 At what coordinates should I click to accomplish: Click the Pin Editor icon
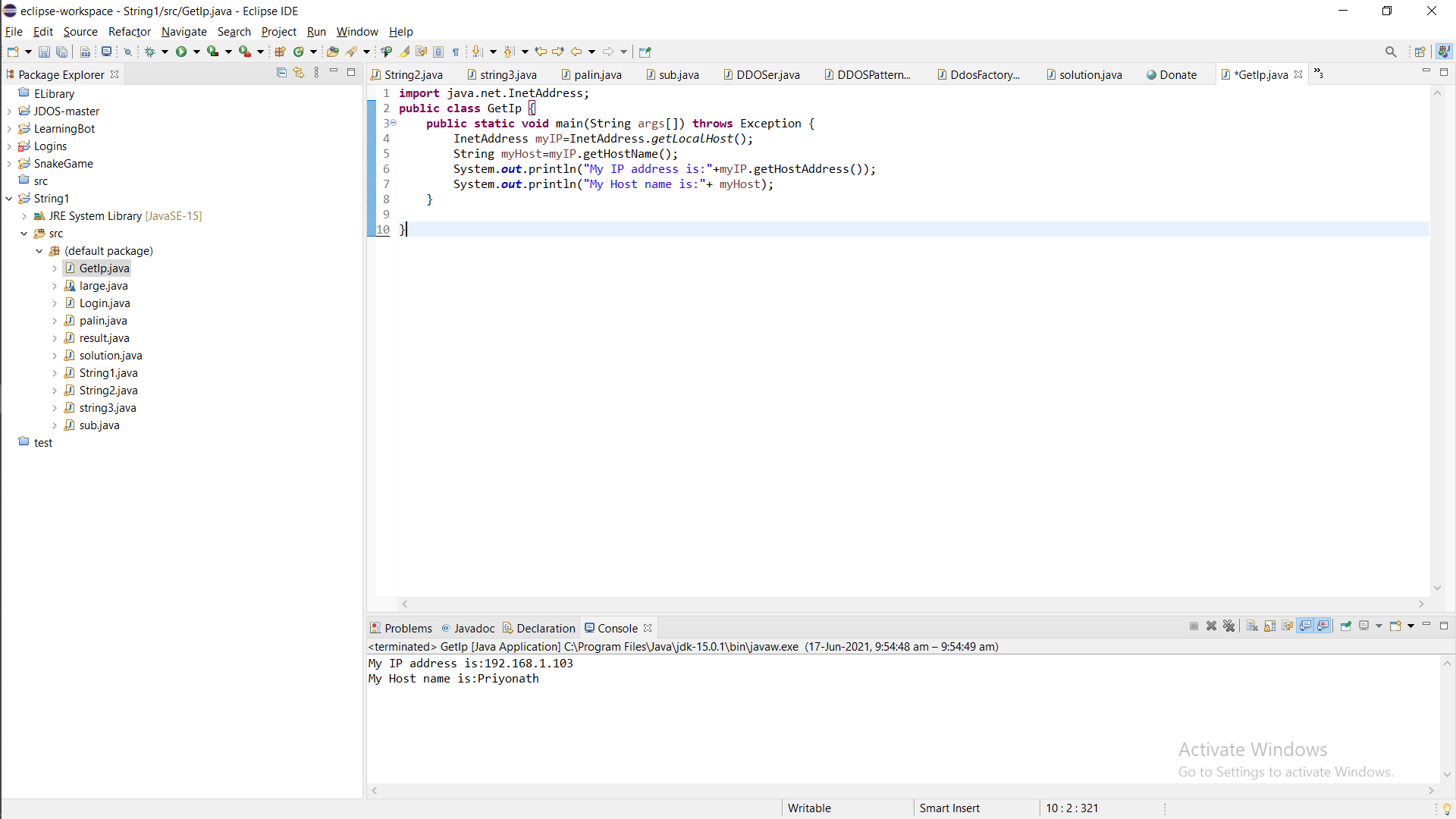coord(645,52)
